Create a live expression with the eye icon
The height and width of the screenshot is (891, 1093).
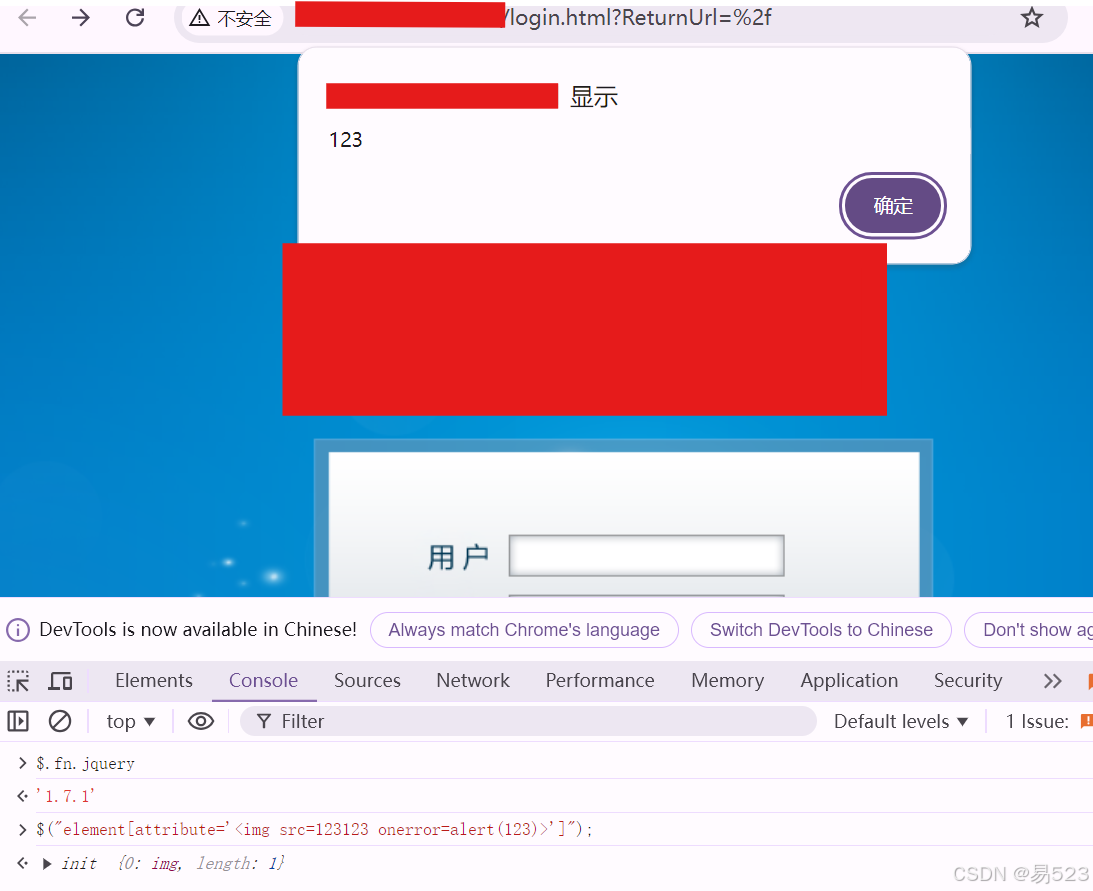(201, 721)
